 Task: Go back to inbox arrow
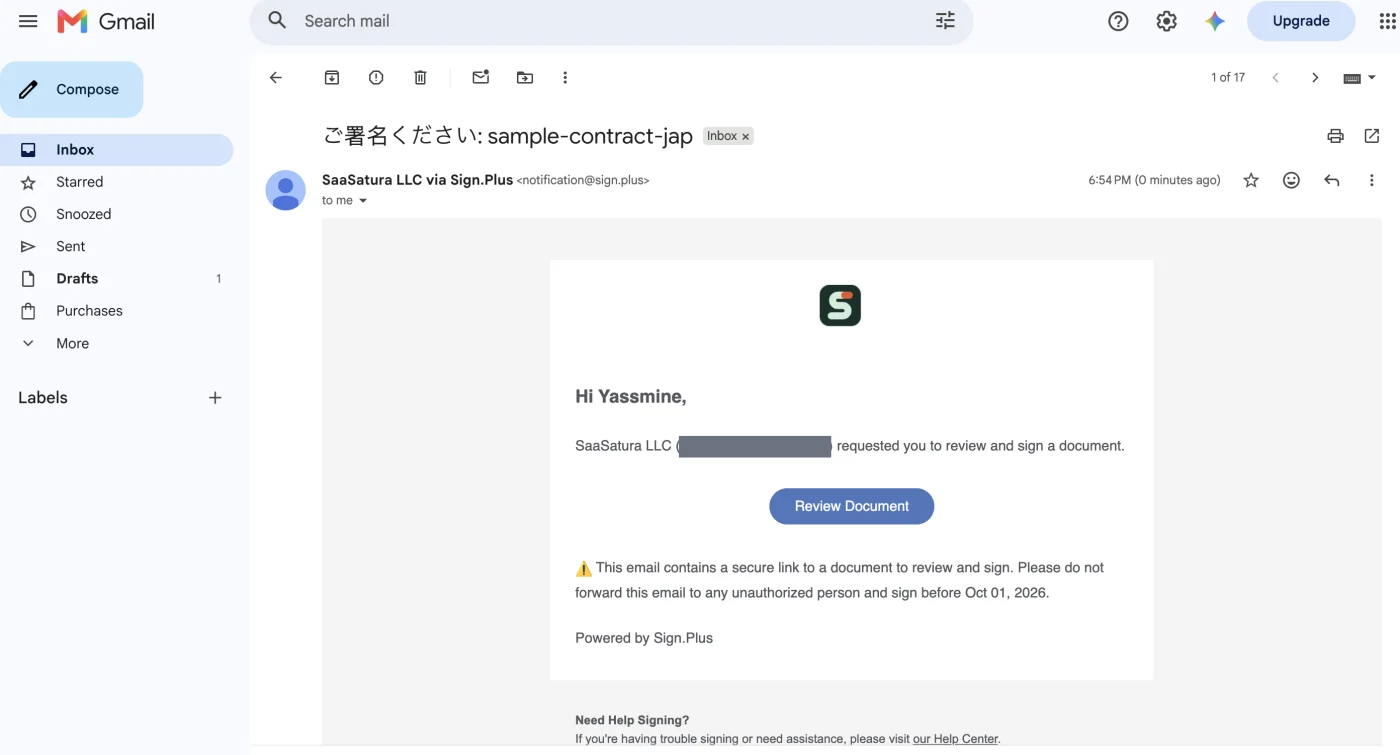[x=276, y=78]
